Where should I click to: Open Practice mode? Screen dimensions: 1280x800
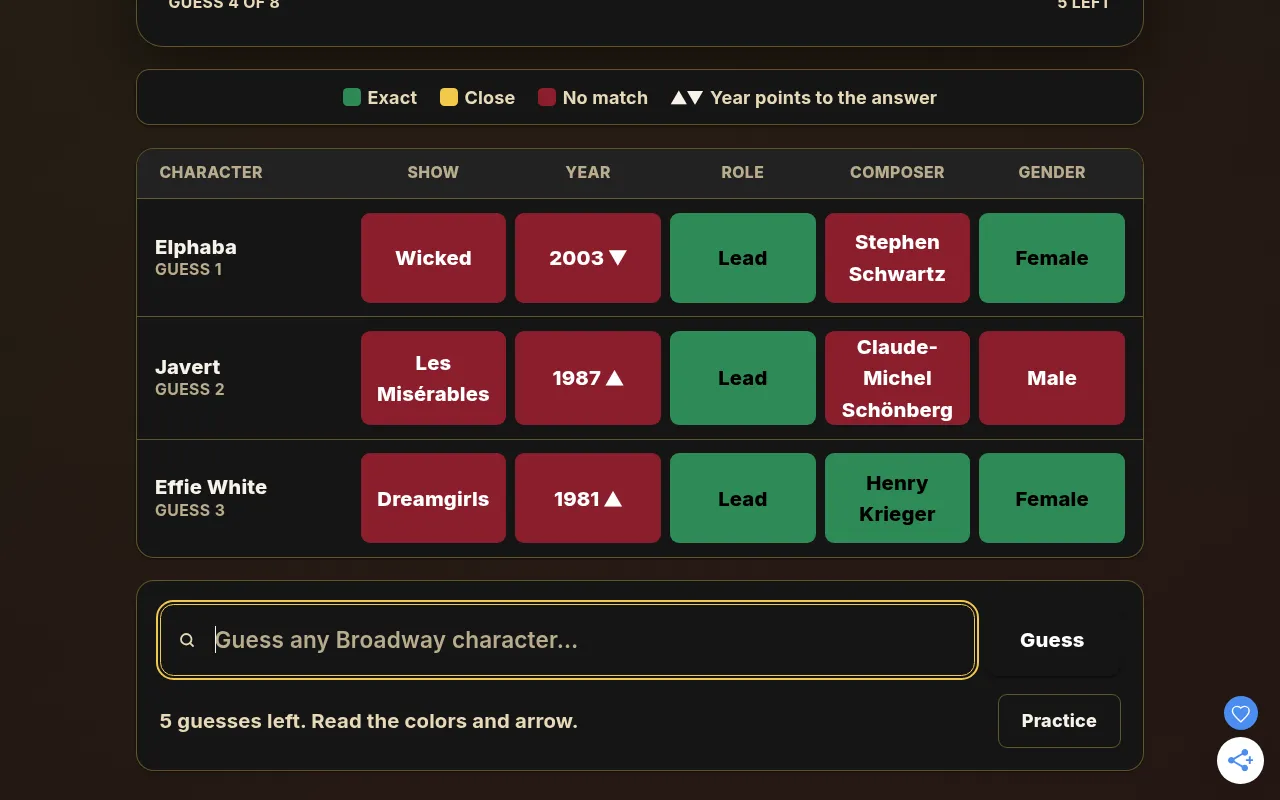1059,721
